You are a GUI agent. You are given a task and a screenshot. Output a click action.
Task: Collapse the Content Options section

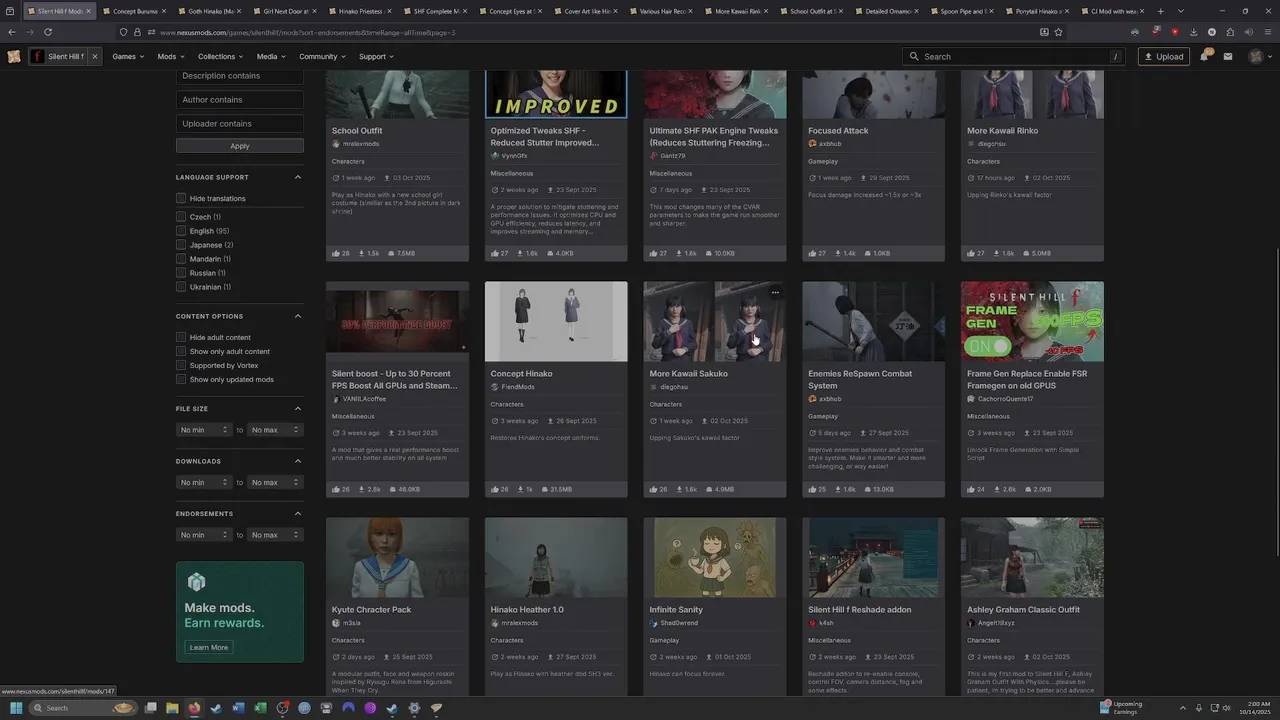coord(297,316)
